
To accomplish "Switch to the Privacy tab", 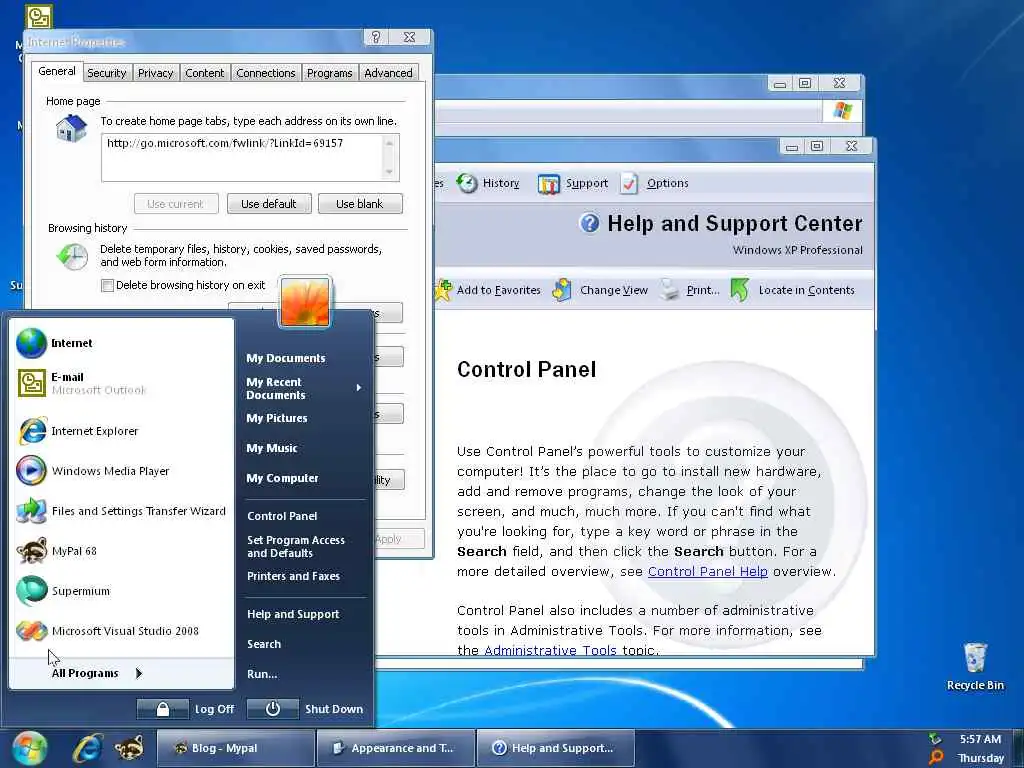I will [155, 73].
